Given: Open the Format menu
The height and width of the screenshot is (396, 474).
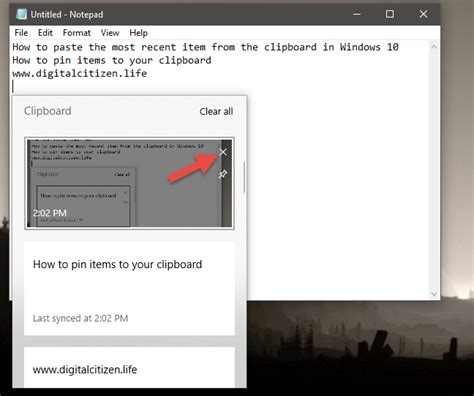Looking at the screenshot, I should (x=77, y=33).
